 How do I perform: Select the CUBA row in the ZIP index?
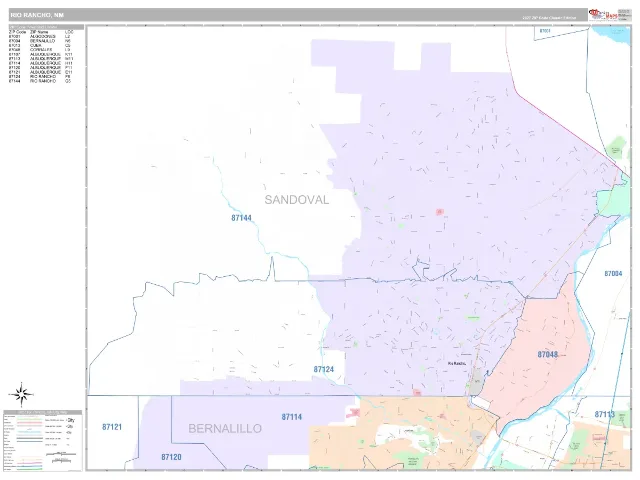click(40, 45)
